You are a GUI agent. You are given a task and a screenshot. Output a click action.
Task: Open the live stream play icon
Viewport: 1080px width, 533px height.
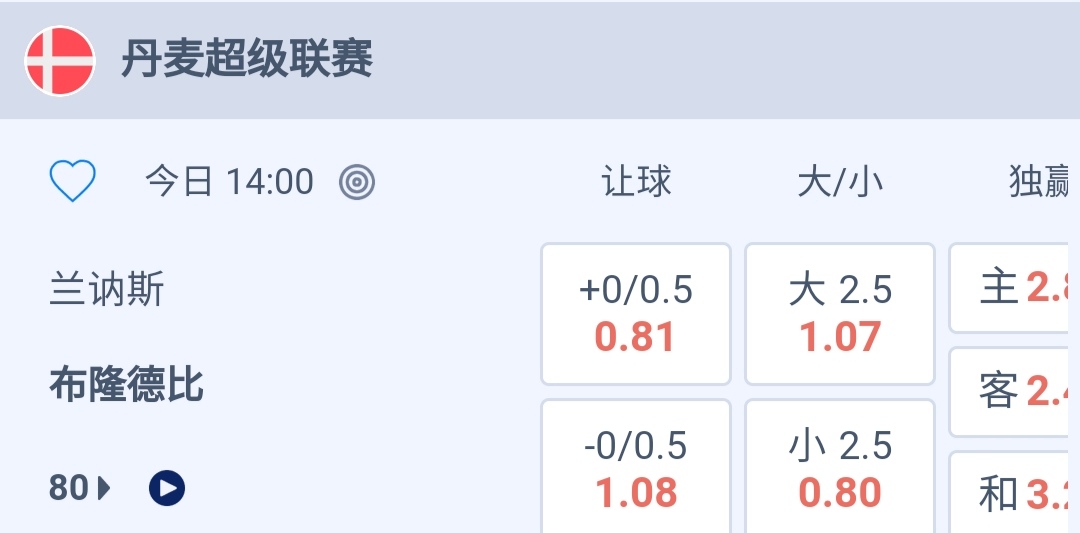pyautogui.click(x=167, y=488)
